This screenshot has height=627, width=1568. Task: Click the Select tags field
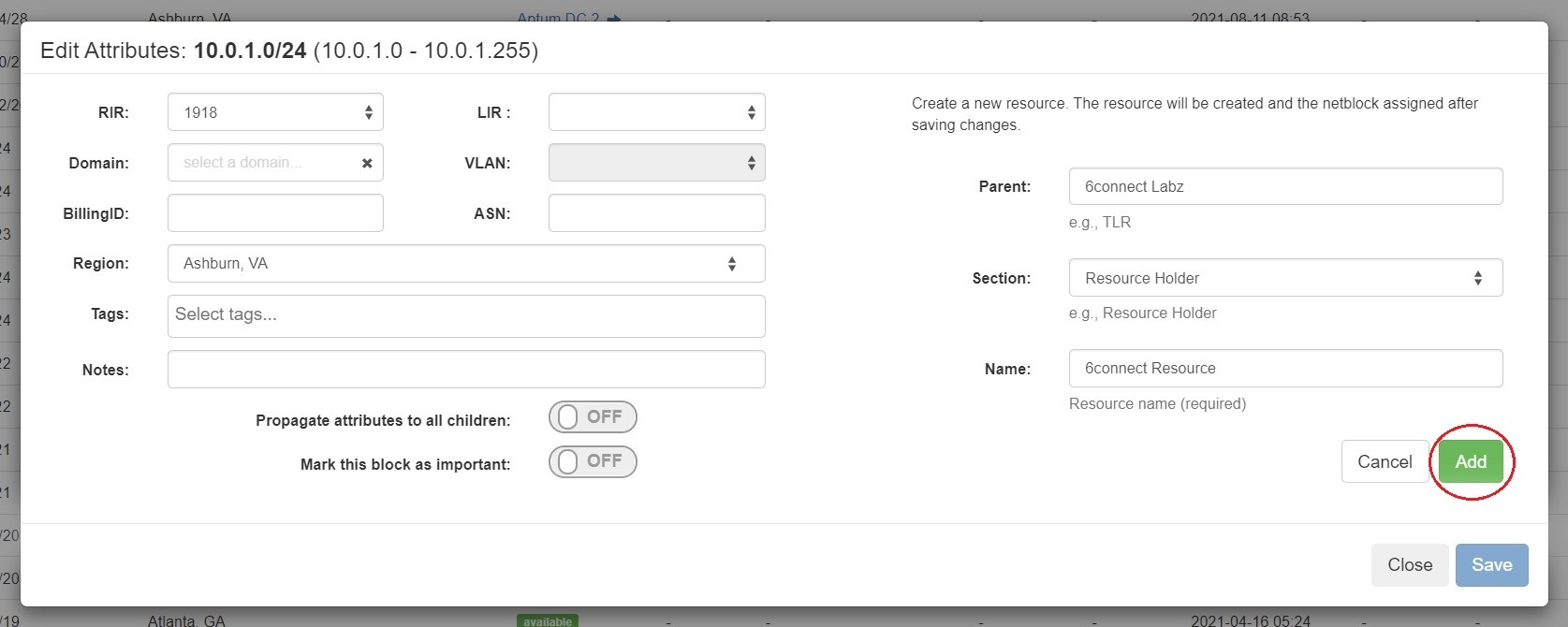tap(465, 315)
